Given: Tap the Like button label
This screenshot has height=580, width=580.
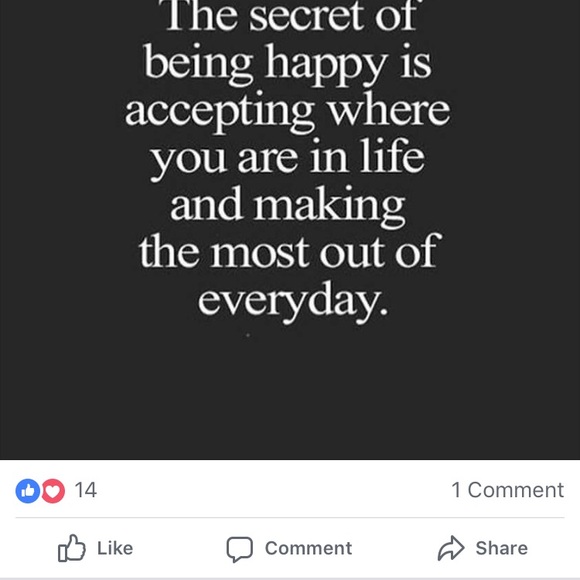Looking at the screenshot, I should point(115,548).
